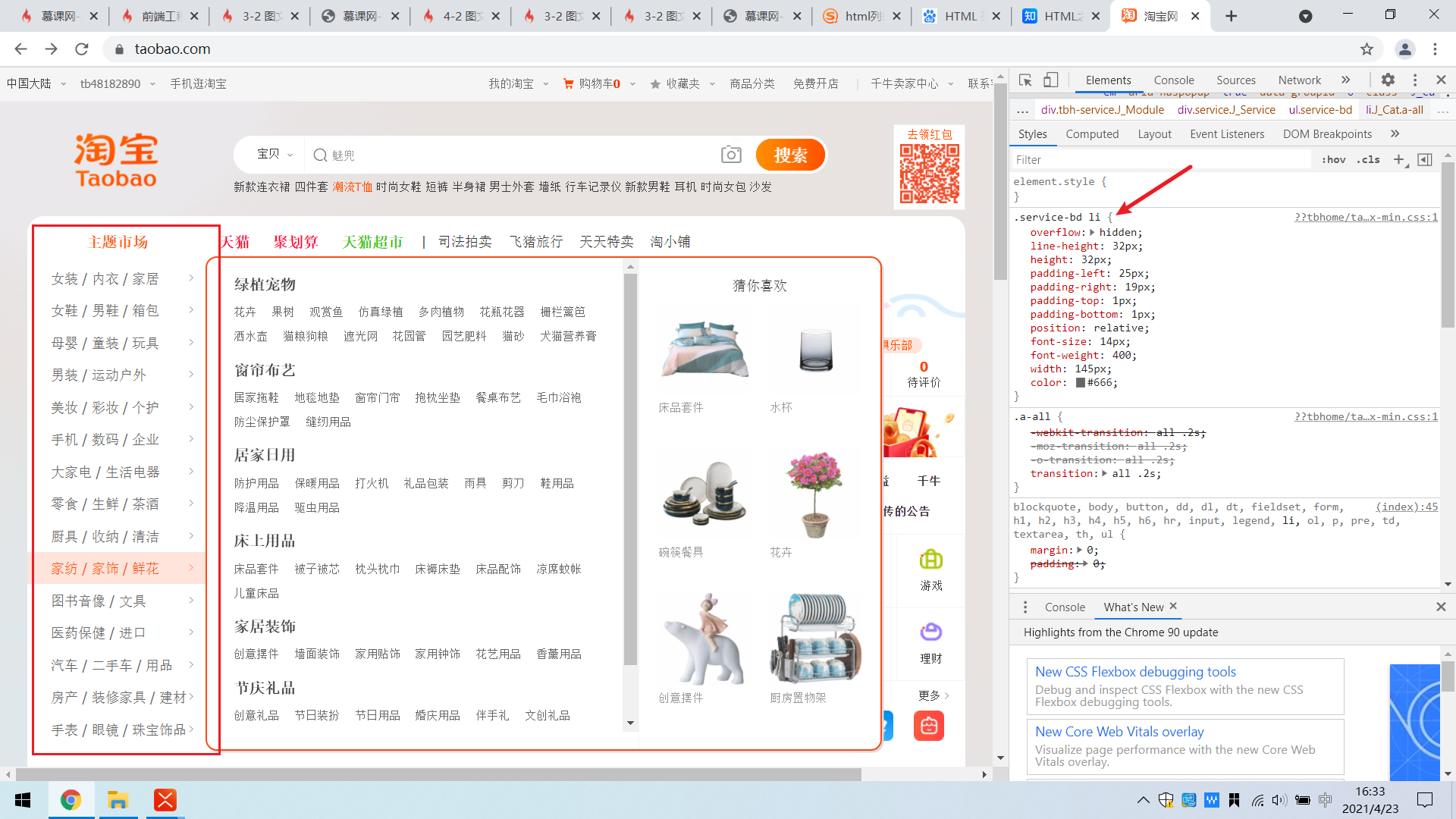This screenshot has width=1456, height=819.
Task: Open the 多肉植物 subcategory link
Action: [x=441, y=312]
